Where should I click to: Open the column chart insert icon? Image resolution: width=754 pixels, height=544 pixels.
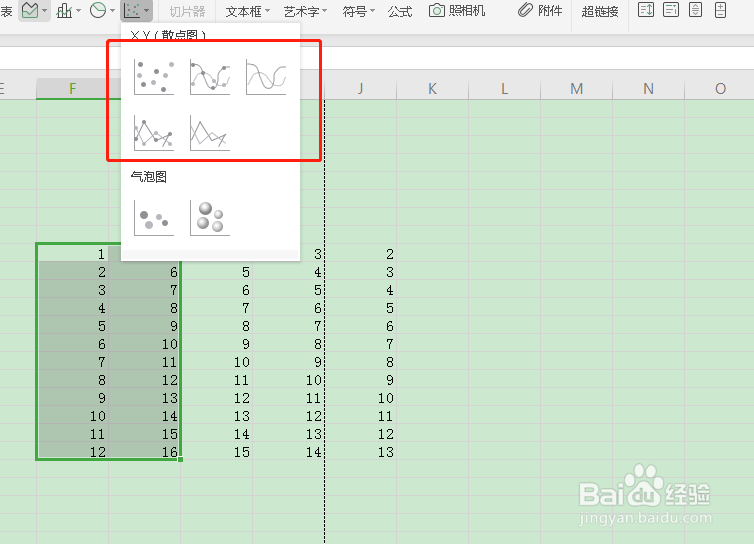pos(64,10)
